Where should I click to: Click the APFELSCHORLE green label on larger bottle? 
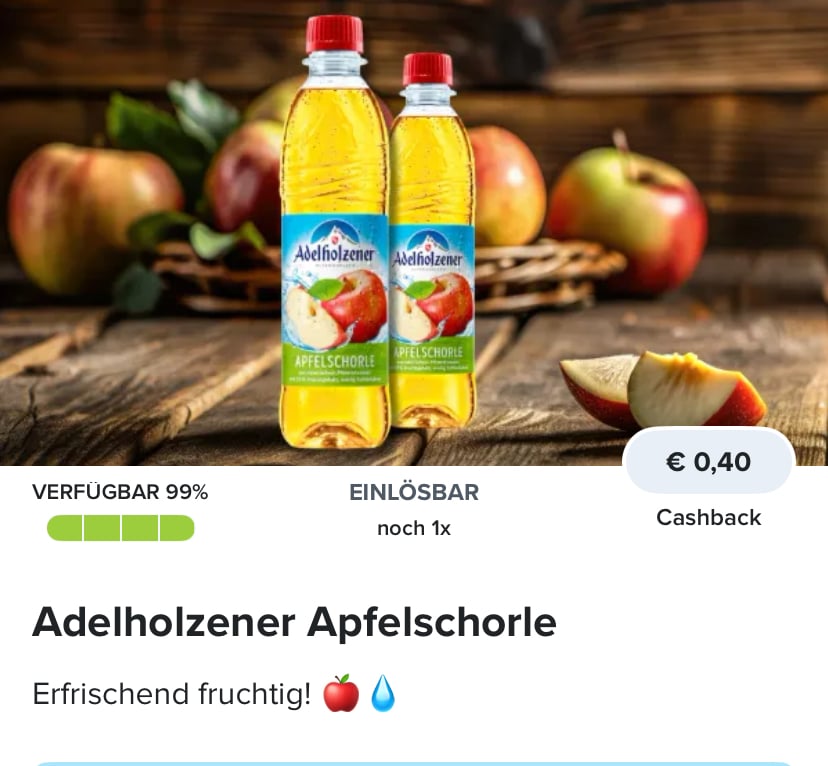pos(335,362)
